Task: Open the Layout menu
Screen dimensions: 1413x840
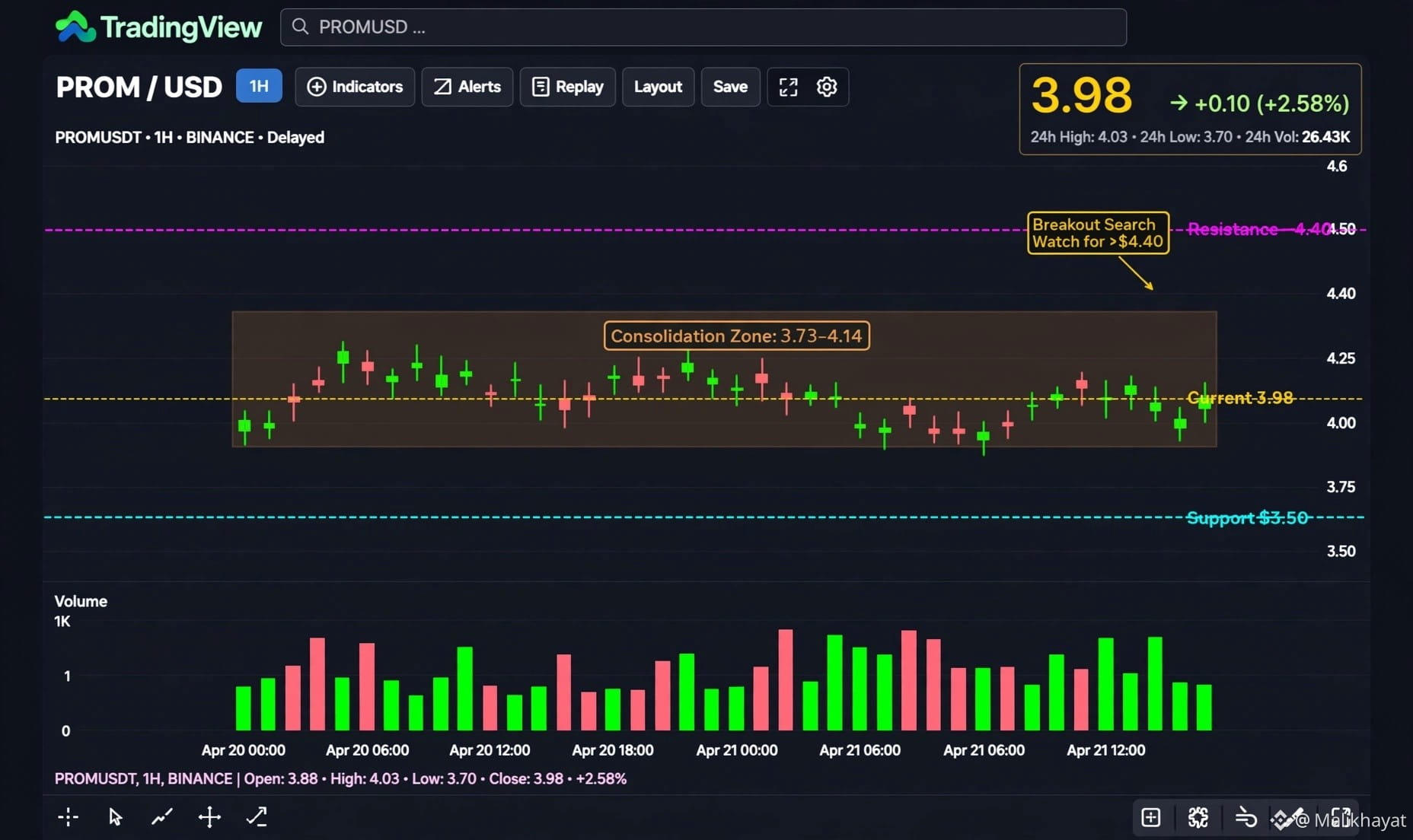Action: (x=659, y=87)
